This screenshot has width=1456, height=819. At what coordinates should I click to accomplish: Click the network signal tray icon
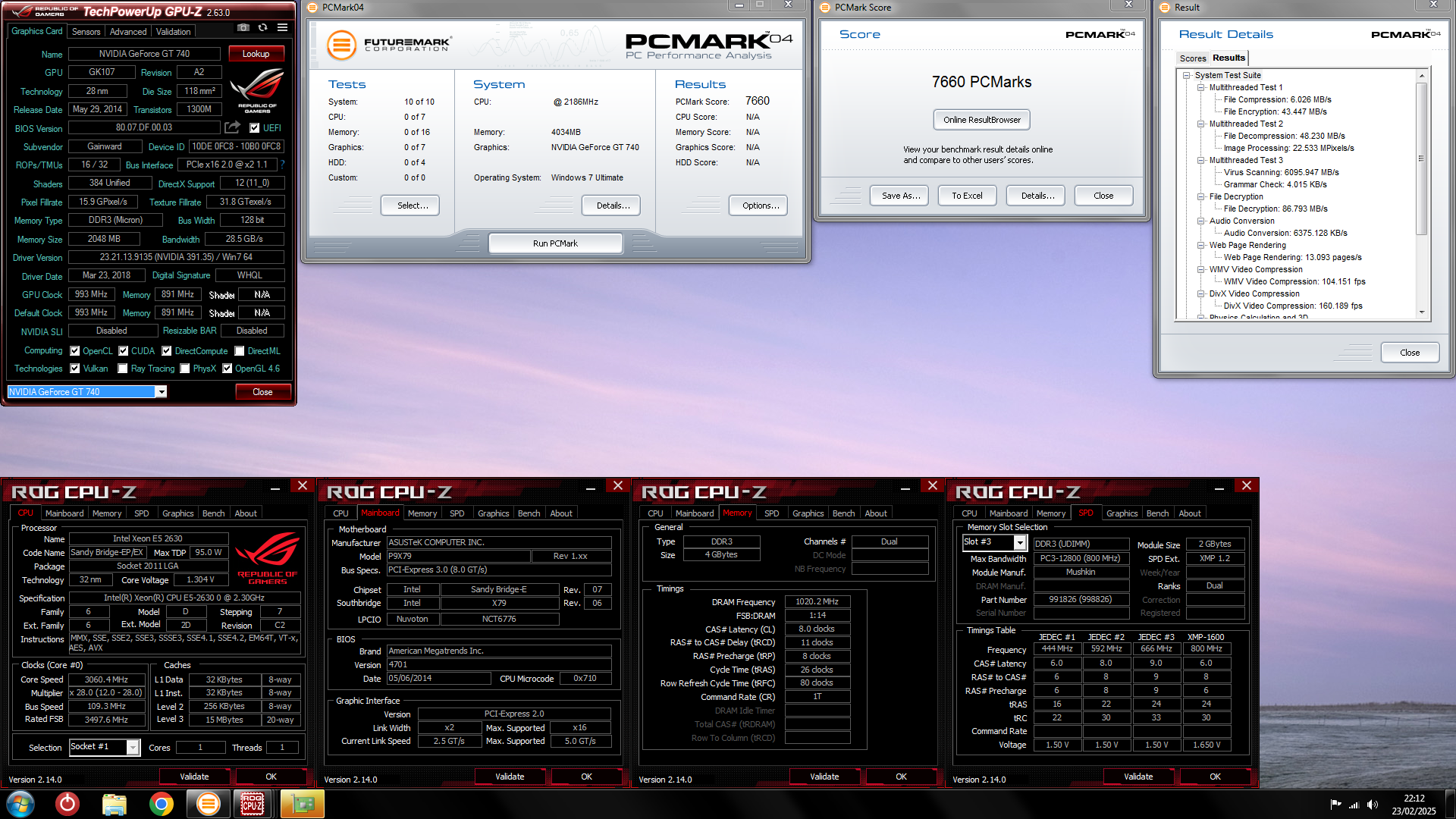pos(1354,805)
